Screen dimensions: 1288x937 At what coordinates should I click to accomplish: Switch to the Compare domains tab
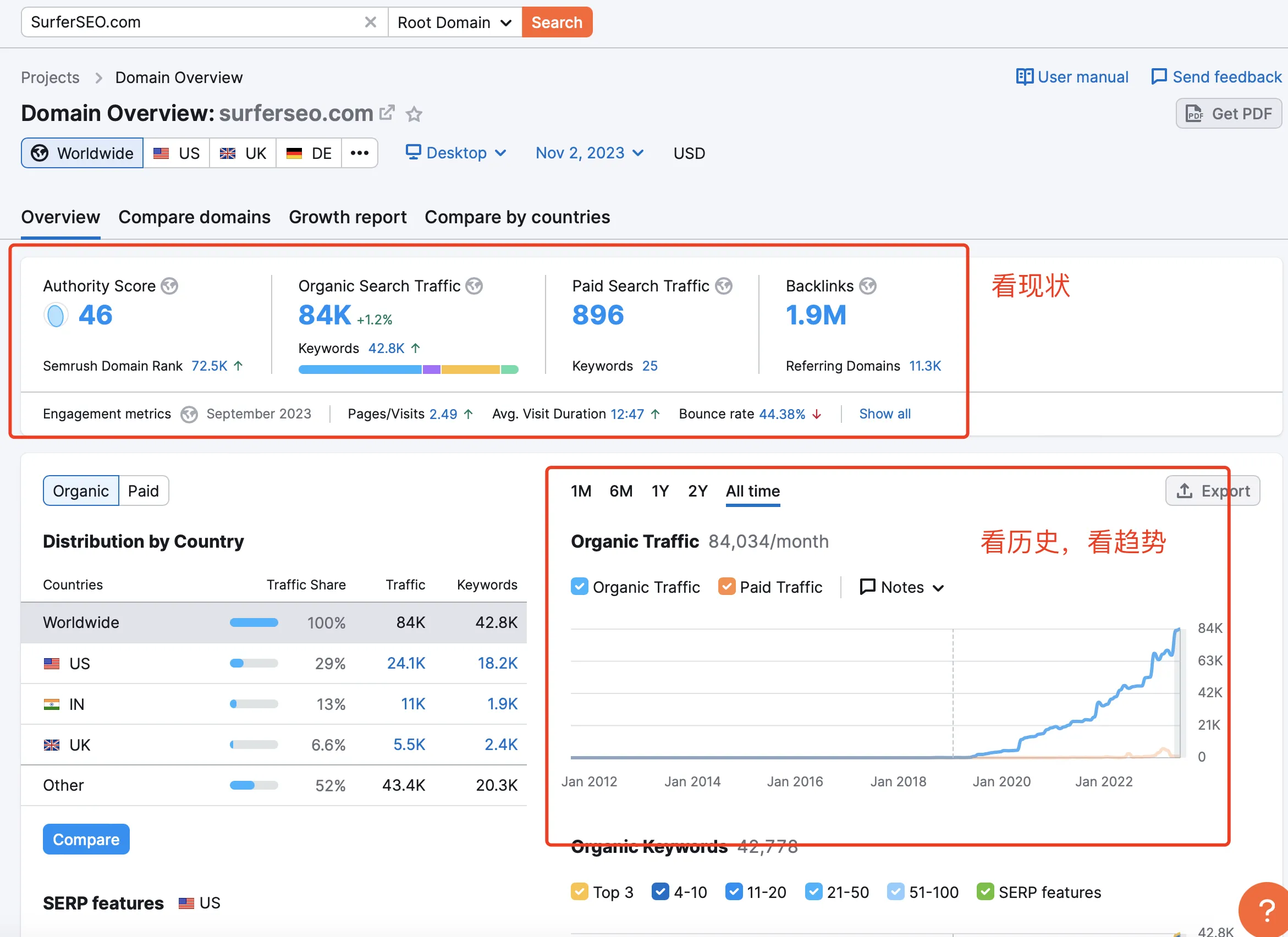point(195,216)
